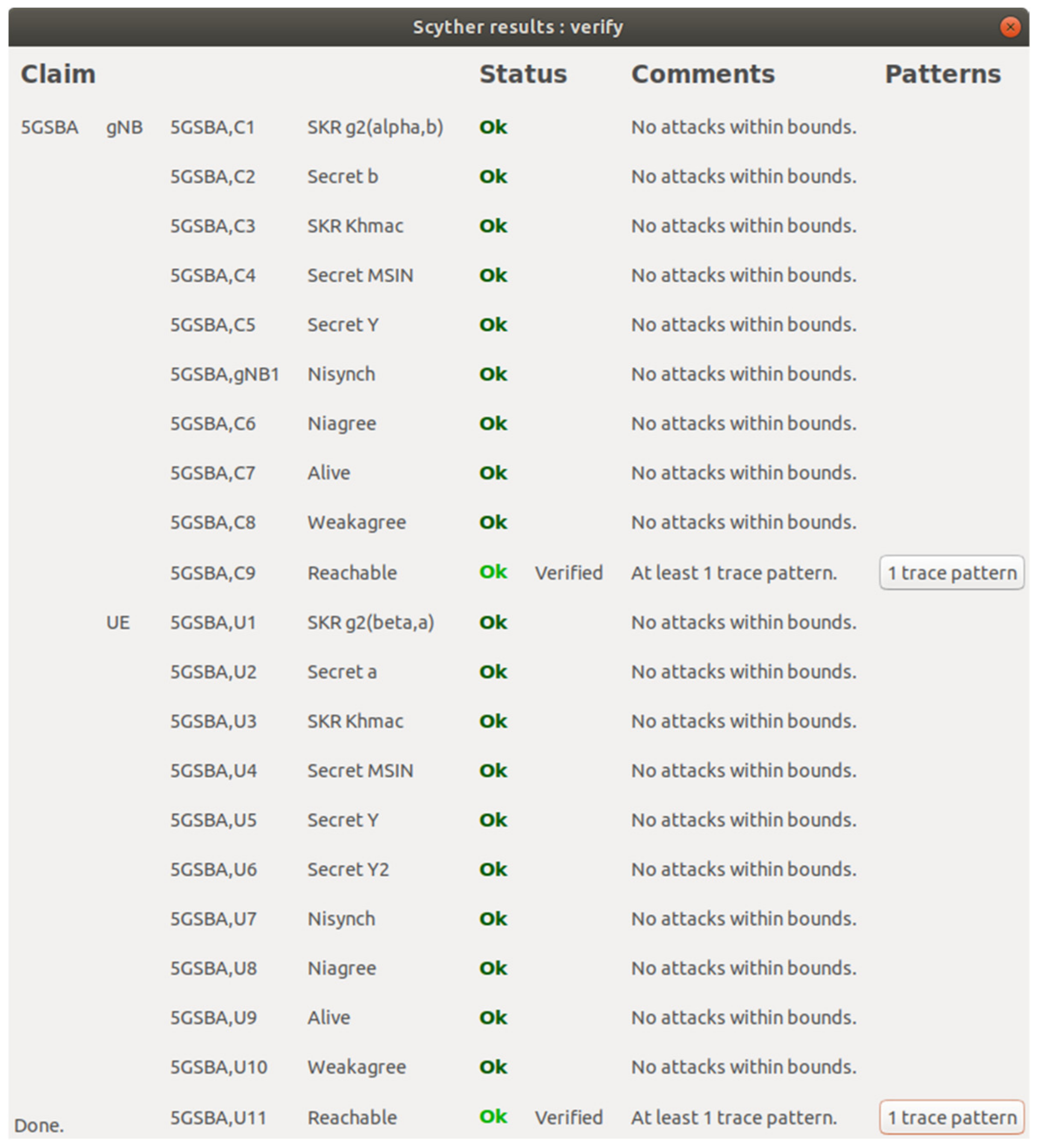Viewport: 1039px width, 1148px height.
Task: Select the Patterns column header
Action: [942, 74]
